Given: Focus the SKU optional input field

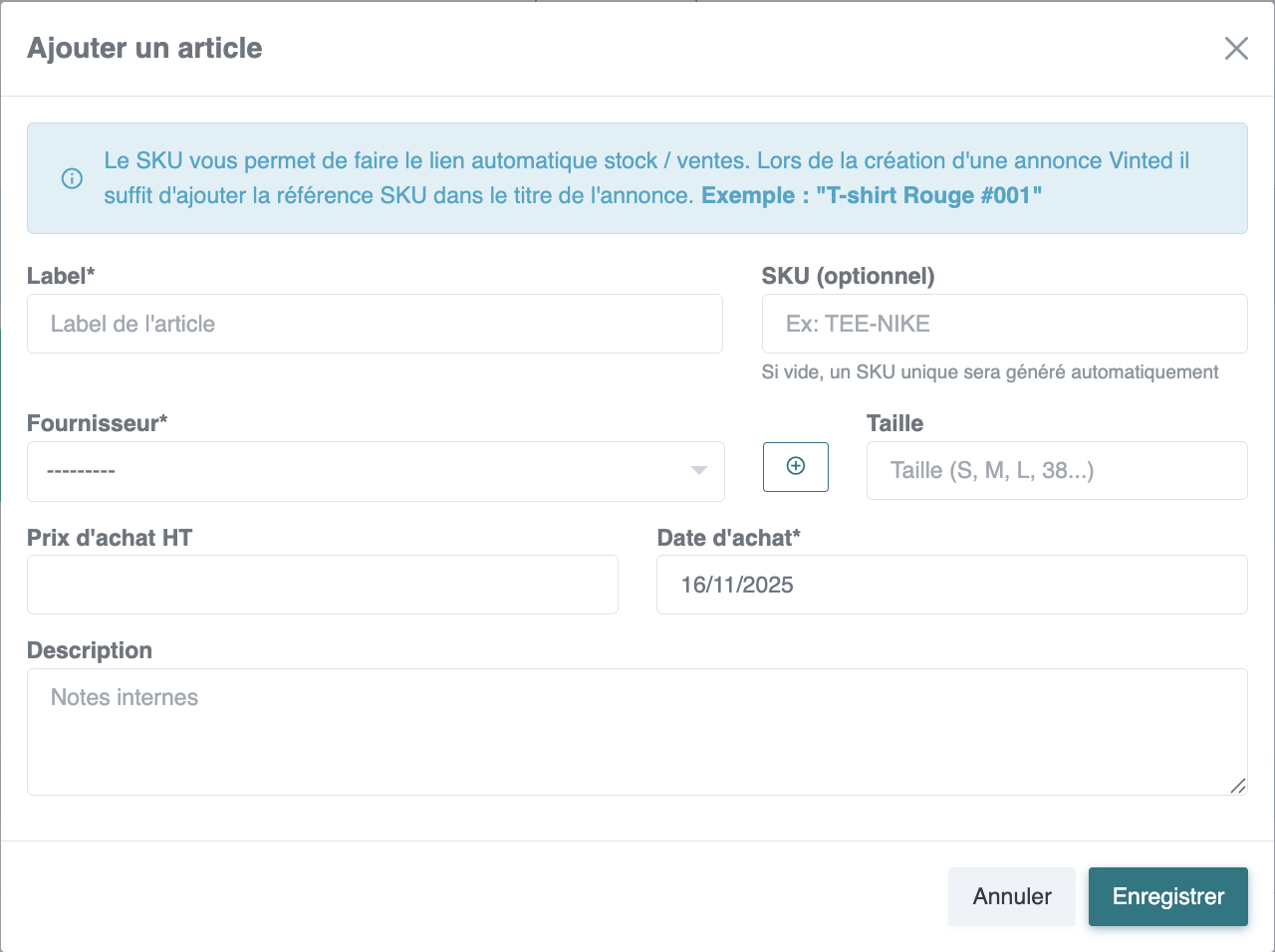Looking at the screenshot, I should click(1004, 324).
